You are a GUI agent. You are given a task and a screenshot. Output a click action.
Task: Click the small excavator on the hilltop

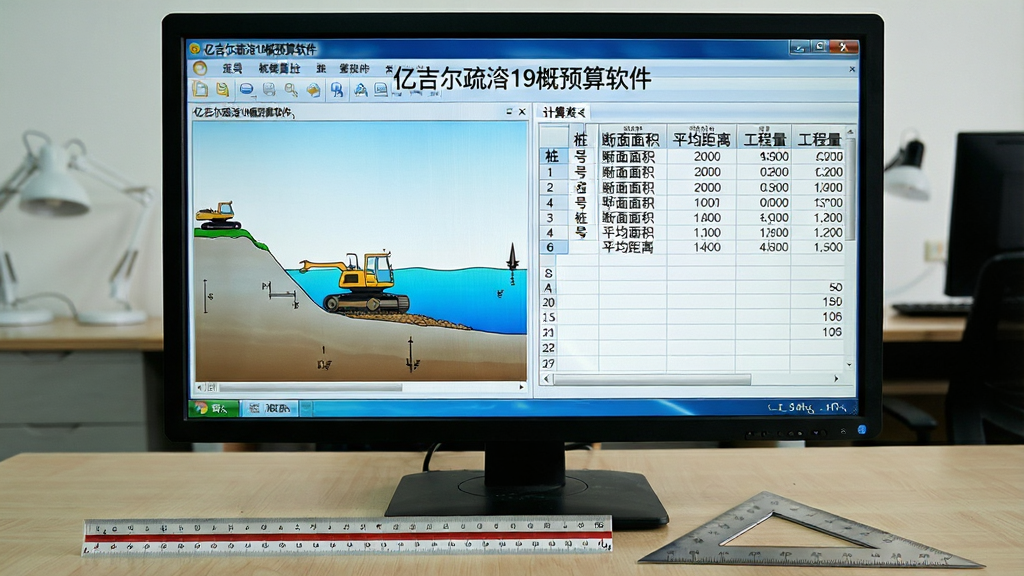(218, 216)
